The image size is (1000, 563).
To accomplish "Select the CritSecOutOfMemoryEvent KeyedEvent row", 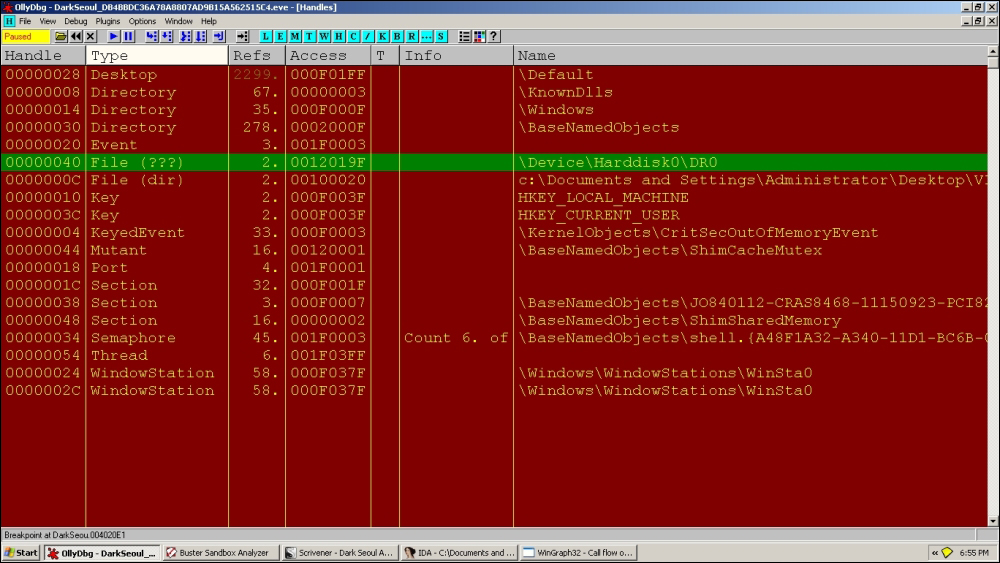I will (x=494, y=233).
